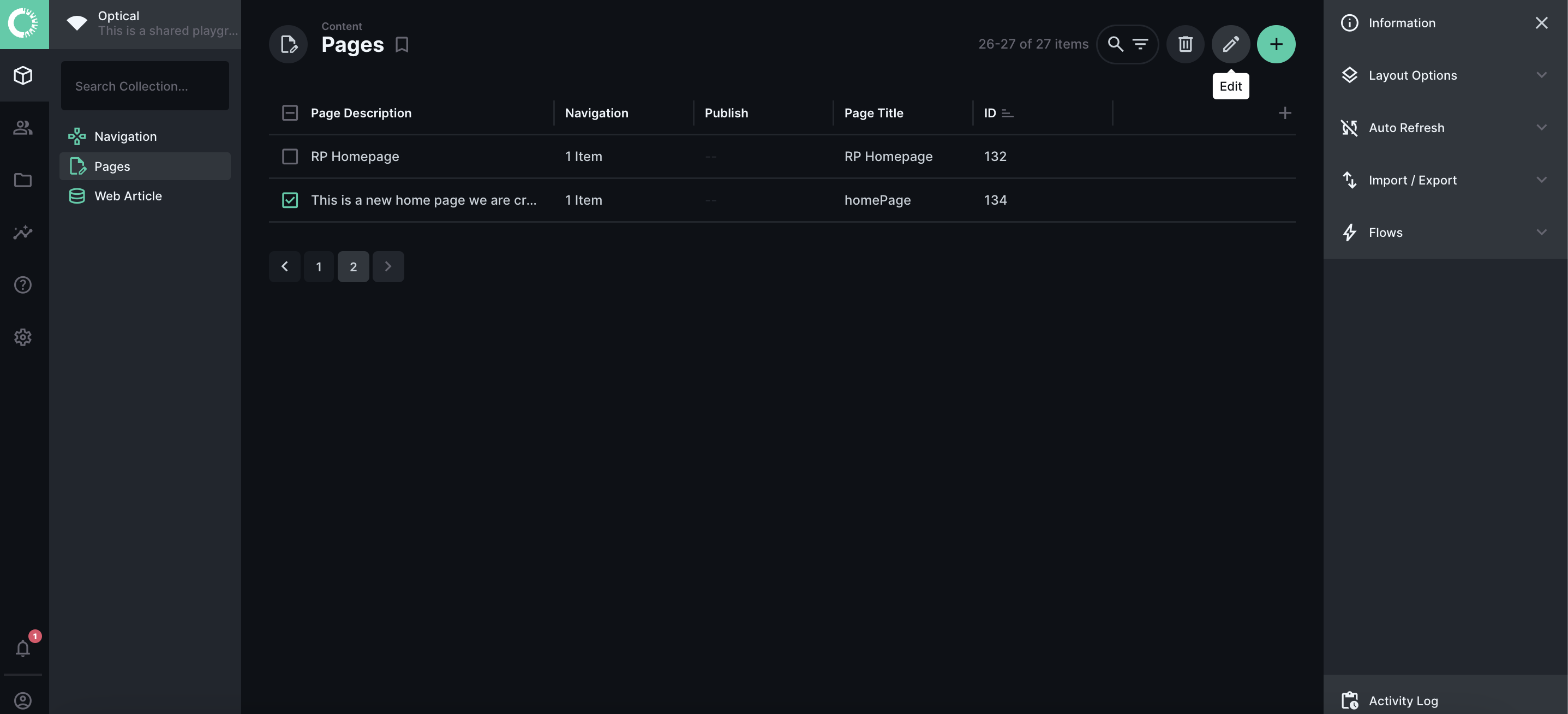Screen dimensions: 1568x714
Task: Click the pencil edit button
Action: click(1230, 44)
